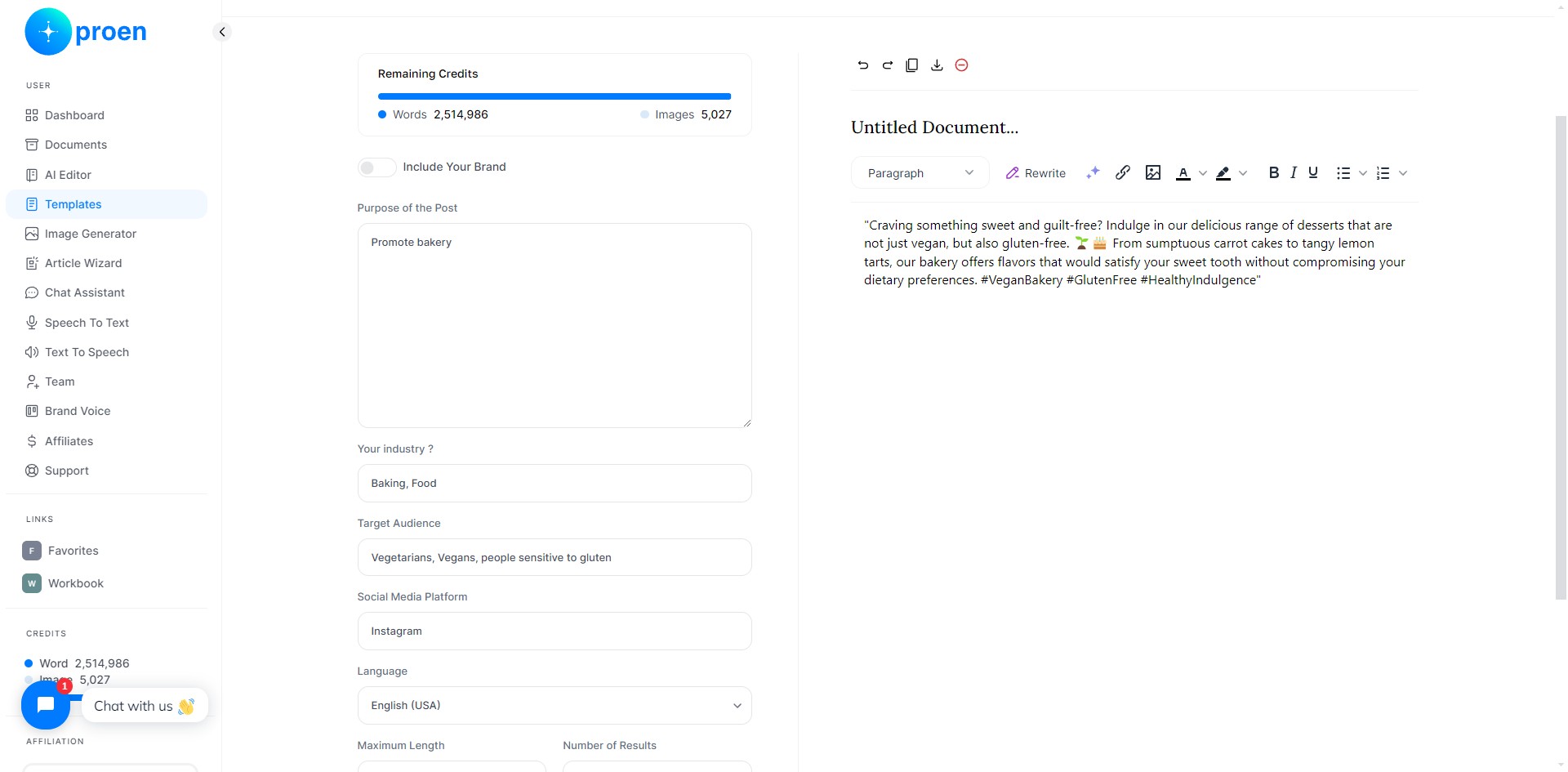Image resolution: width=1568 pixels, height=772 pixels.
Task: Click the Untitled Document title field
Action: coord(935,127)
